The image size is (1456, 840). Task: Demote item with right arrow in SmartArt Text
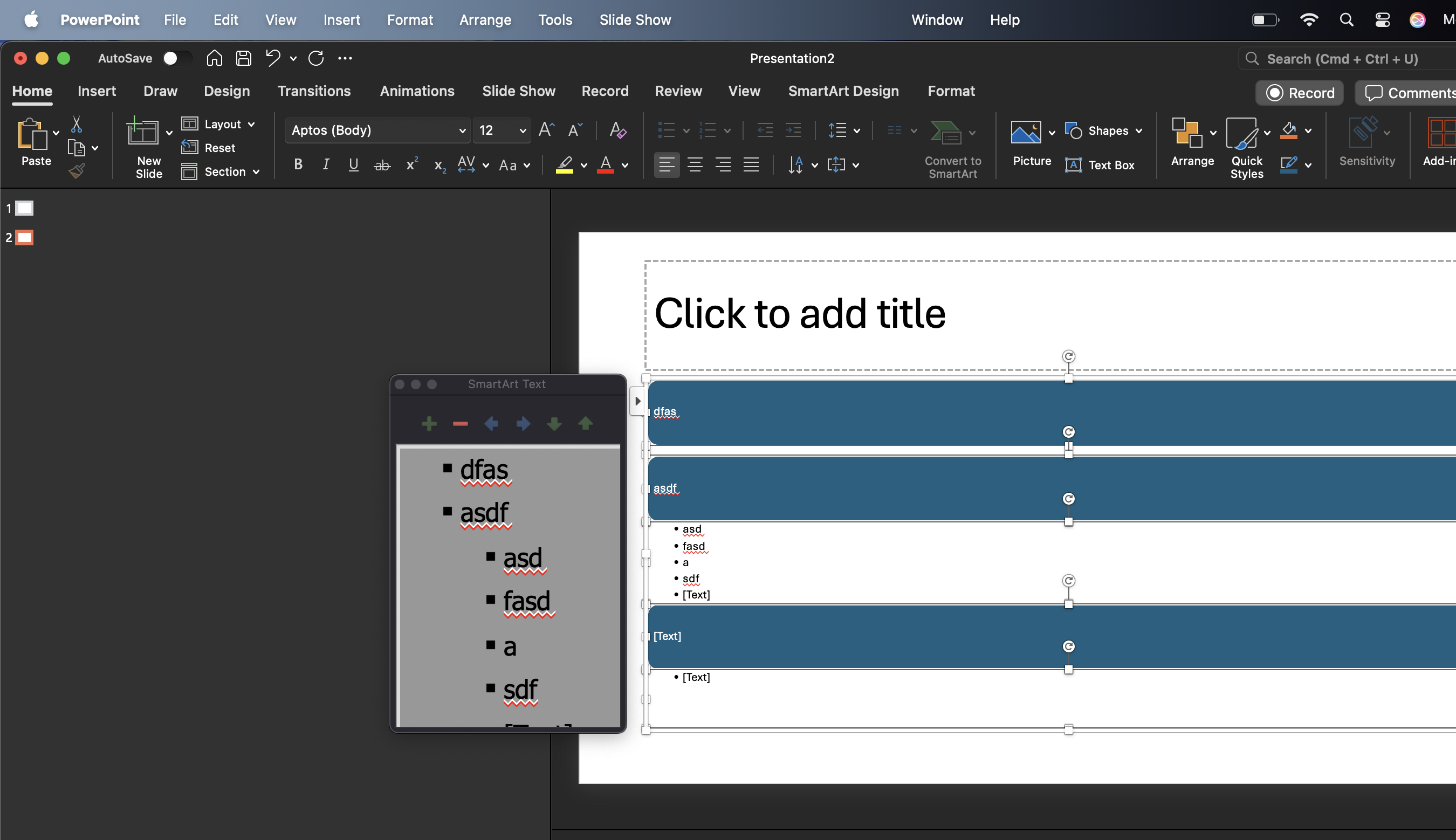(523, 424)
